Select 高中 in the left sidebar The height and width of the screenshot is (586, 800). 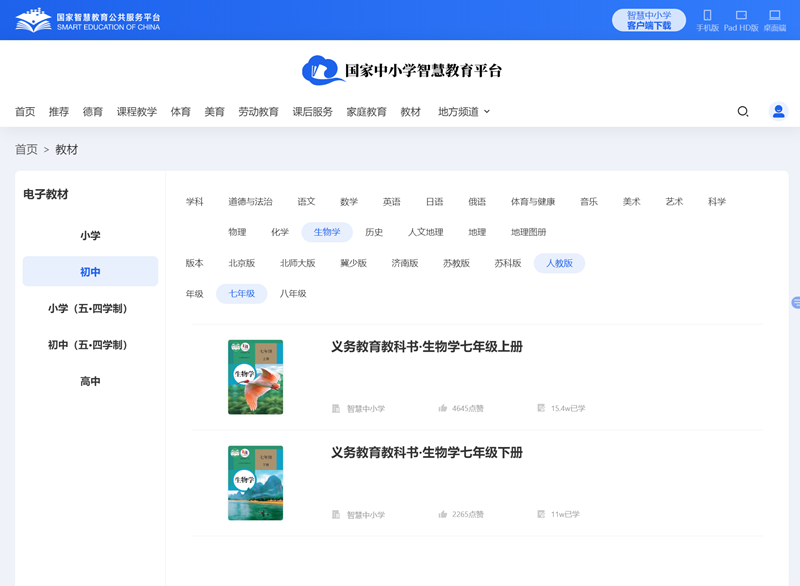[90, 381]
